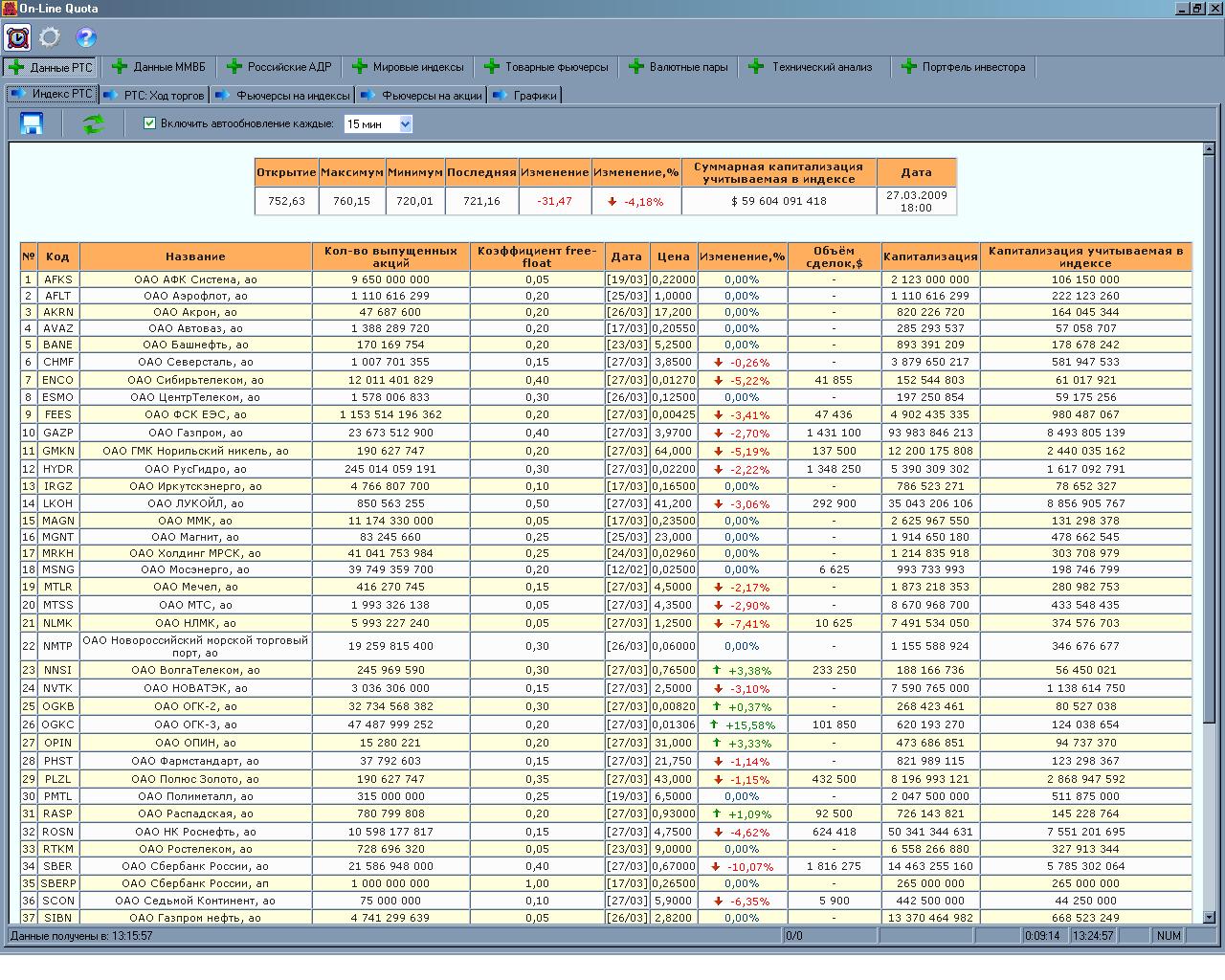
Task: Click the index last value 721,16
Action: coord(481,201)
